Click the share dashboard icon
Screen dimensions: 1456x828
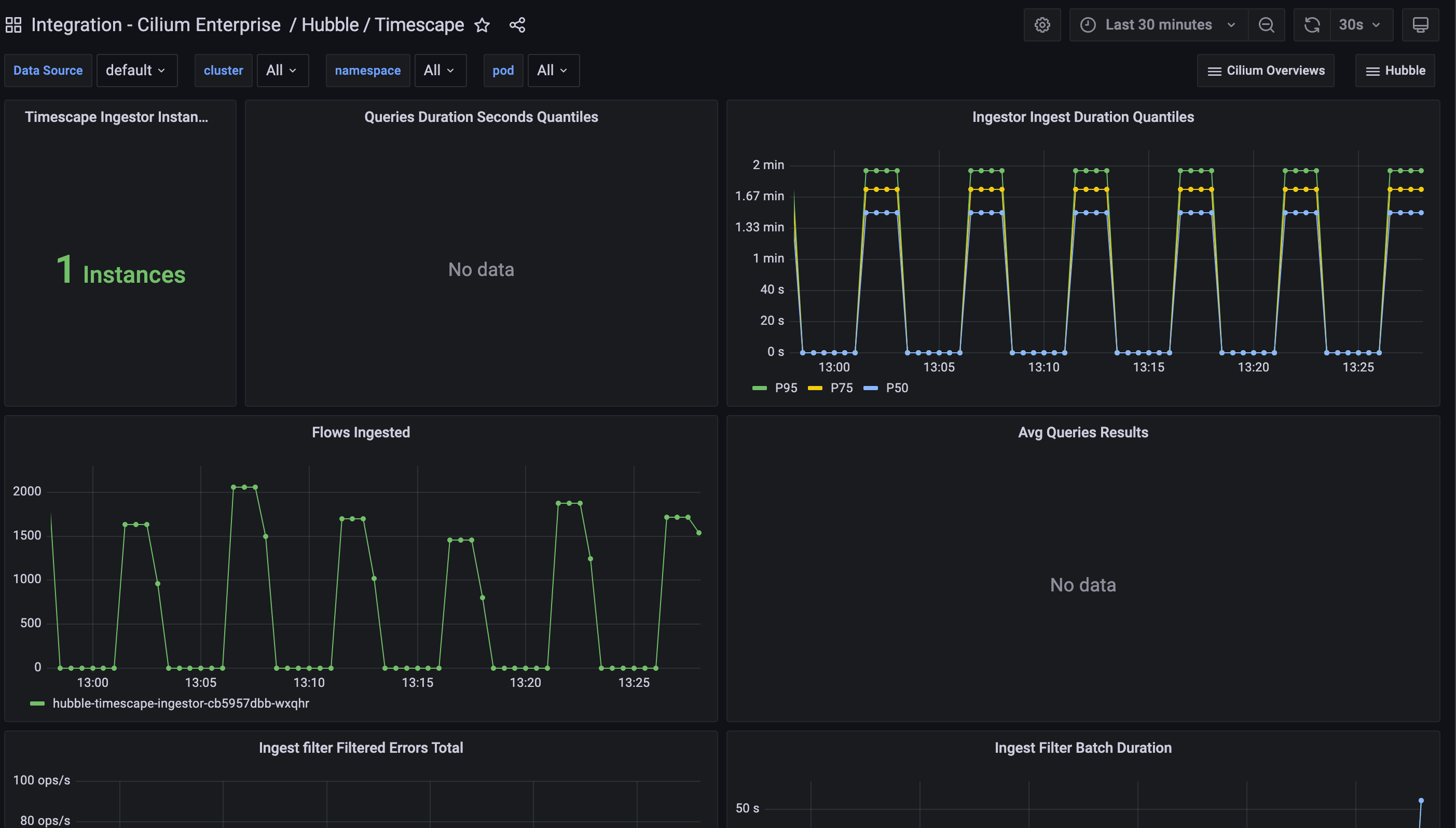(517, 25)
